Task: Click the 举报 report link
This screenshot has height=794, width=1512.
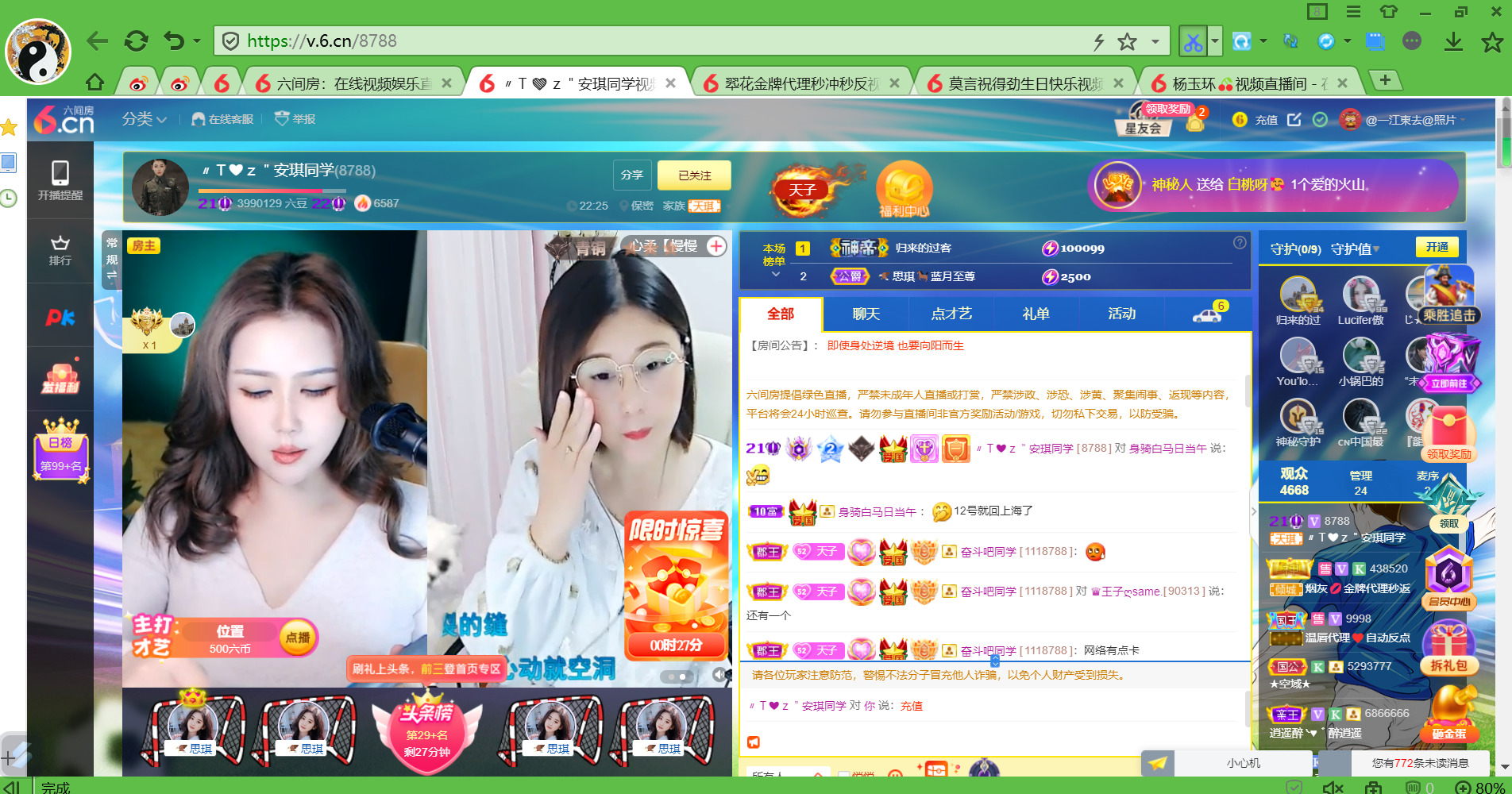Action: (295, 119)
